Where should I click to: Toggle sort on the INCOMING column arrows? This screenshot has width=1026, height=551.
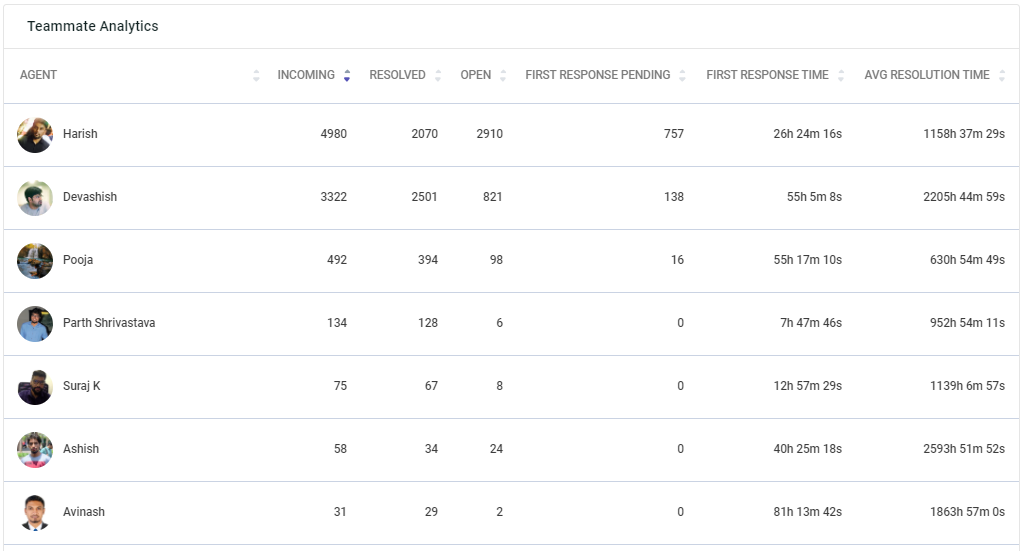click(347, 75)
